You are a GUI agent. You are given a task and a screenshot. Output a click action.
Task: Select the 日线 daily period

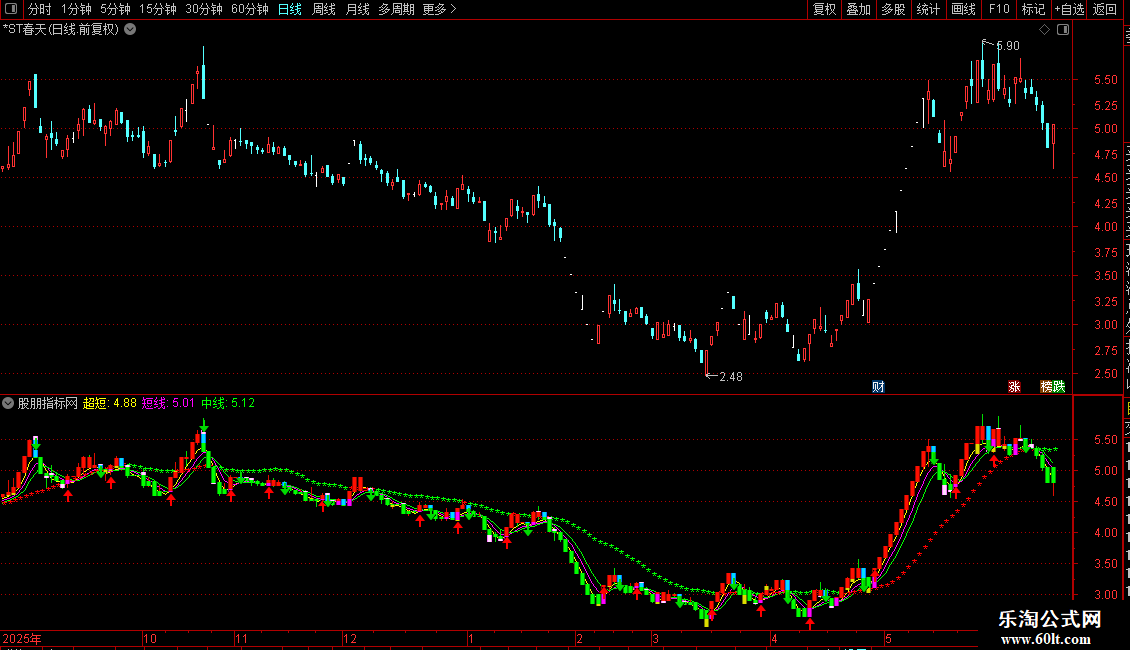point(290,9)
